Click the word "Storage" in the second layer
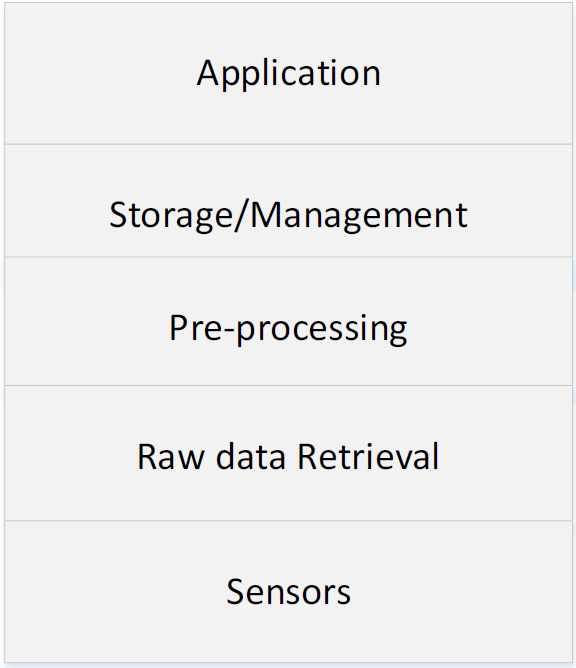 point(171,216)
